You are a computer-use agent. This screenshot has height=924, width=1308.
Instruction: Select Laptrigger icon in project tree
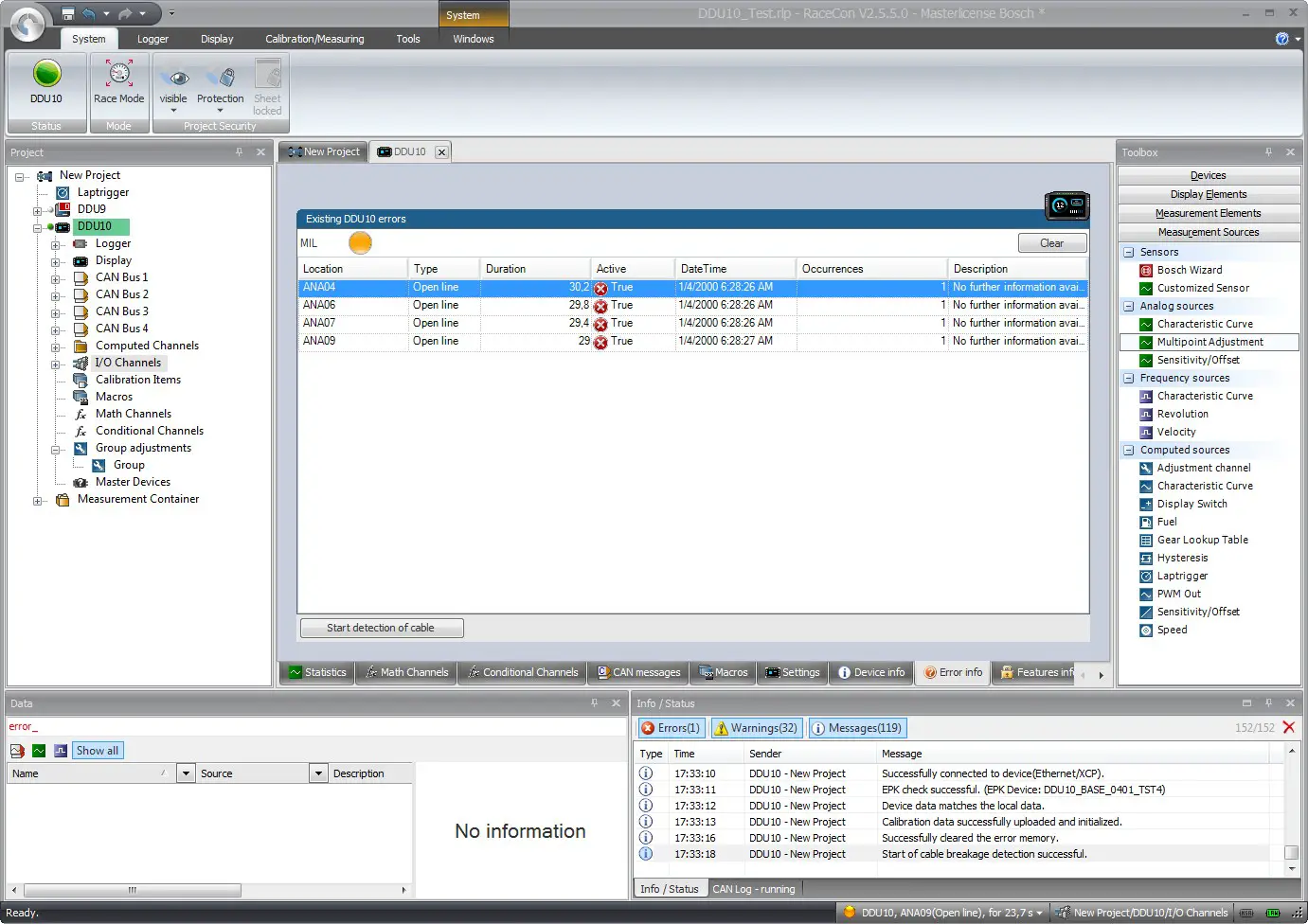[x=63, y=192]
